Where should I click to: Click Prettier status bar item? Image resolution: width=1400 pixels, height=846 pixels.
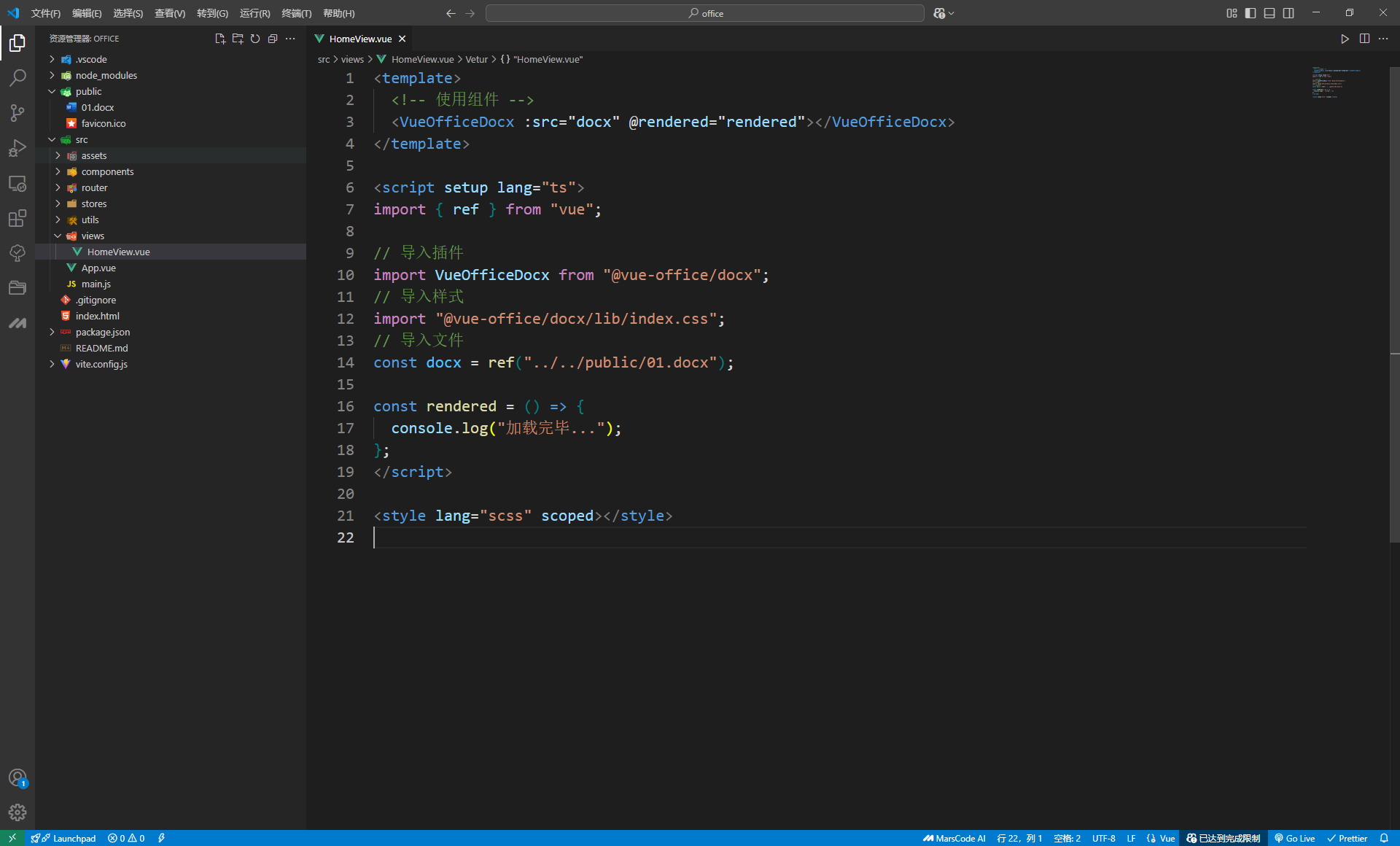point(1347,839)
